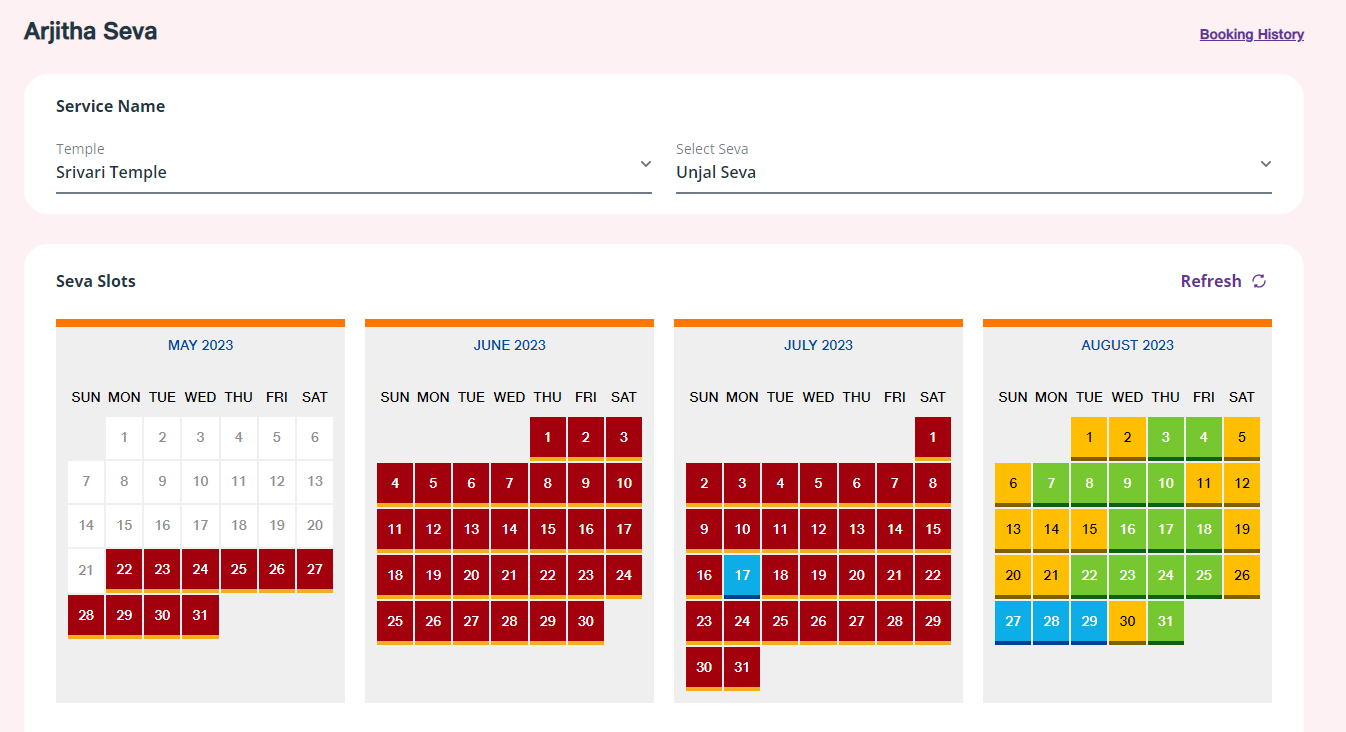Select the green August 25 date

(x=1204, y=577)
